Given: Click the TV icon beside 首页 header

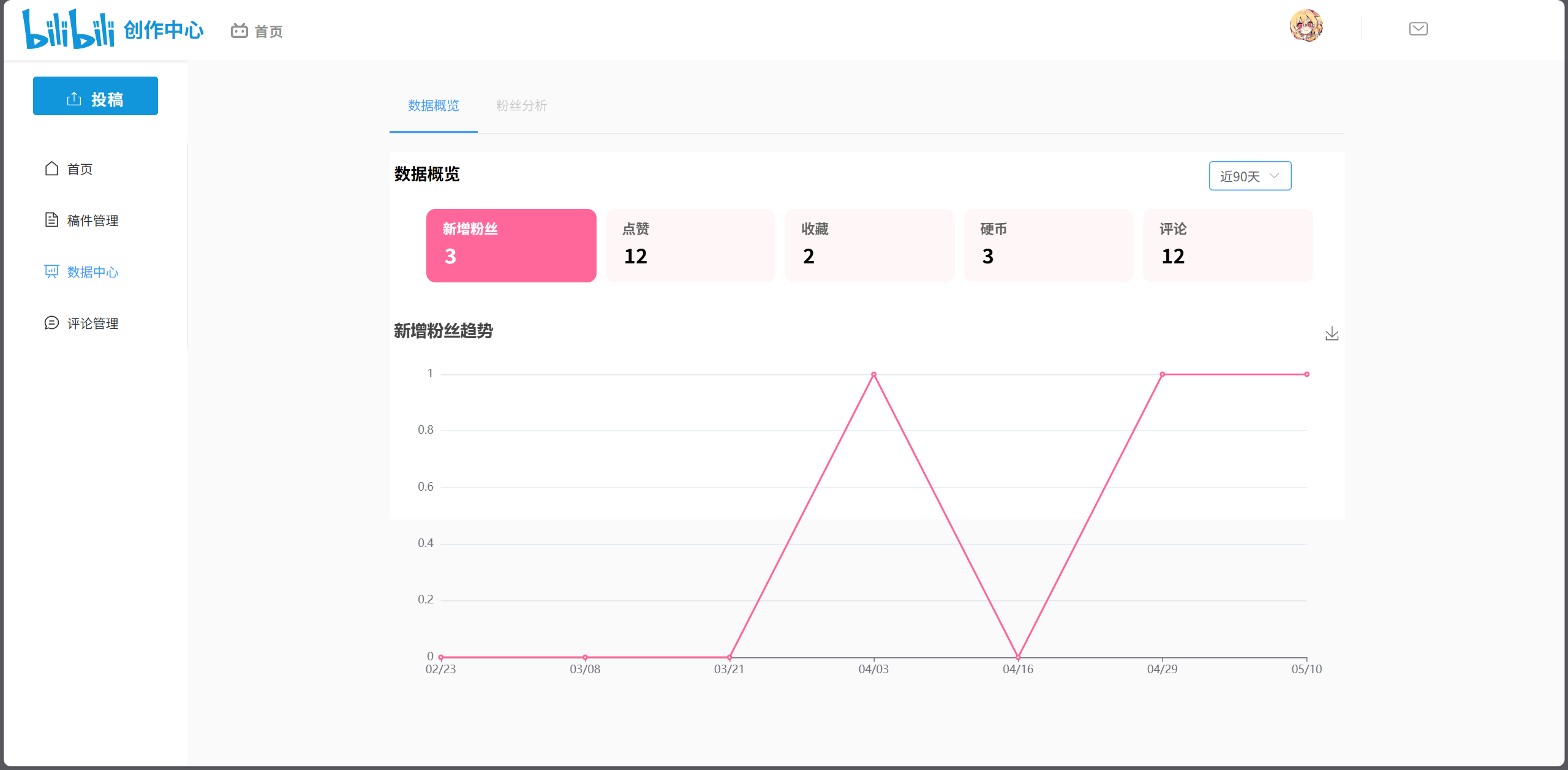Looking at the screenshot, I should (239, 31).
